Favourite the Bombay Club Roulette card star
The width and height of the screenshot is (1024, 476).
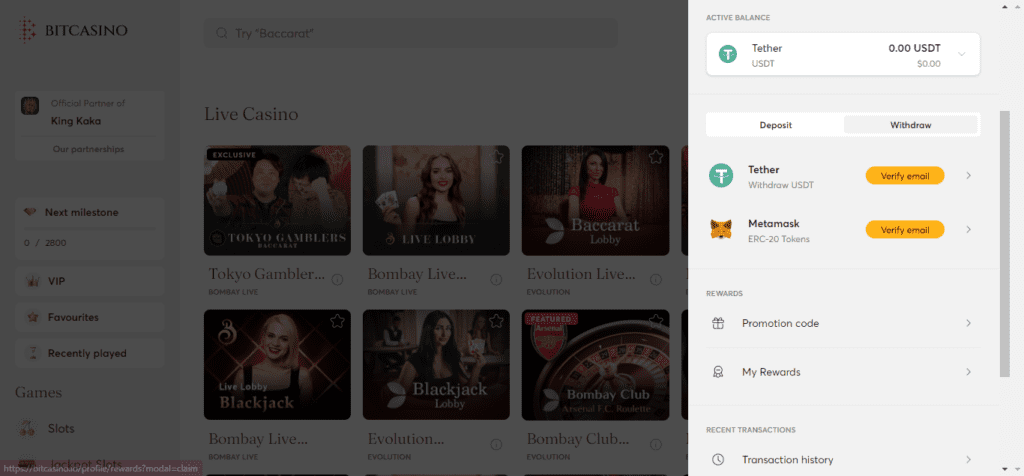coord(656,321)
